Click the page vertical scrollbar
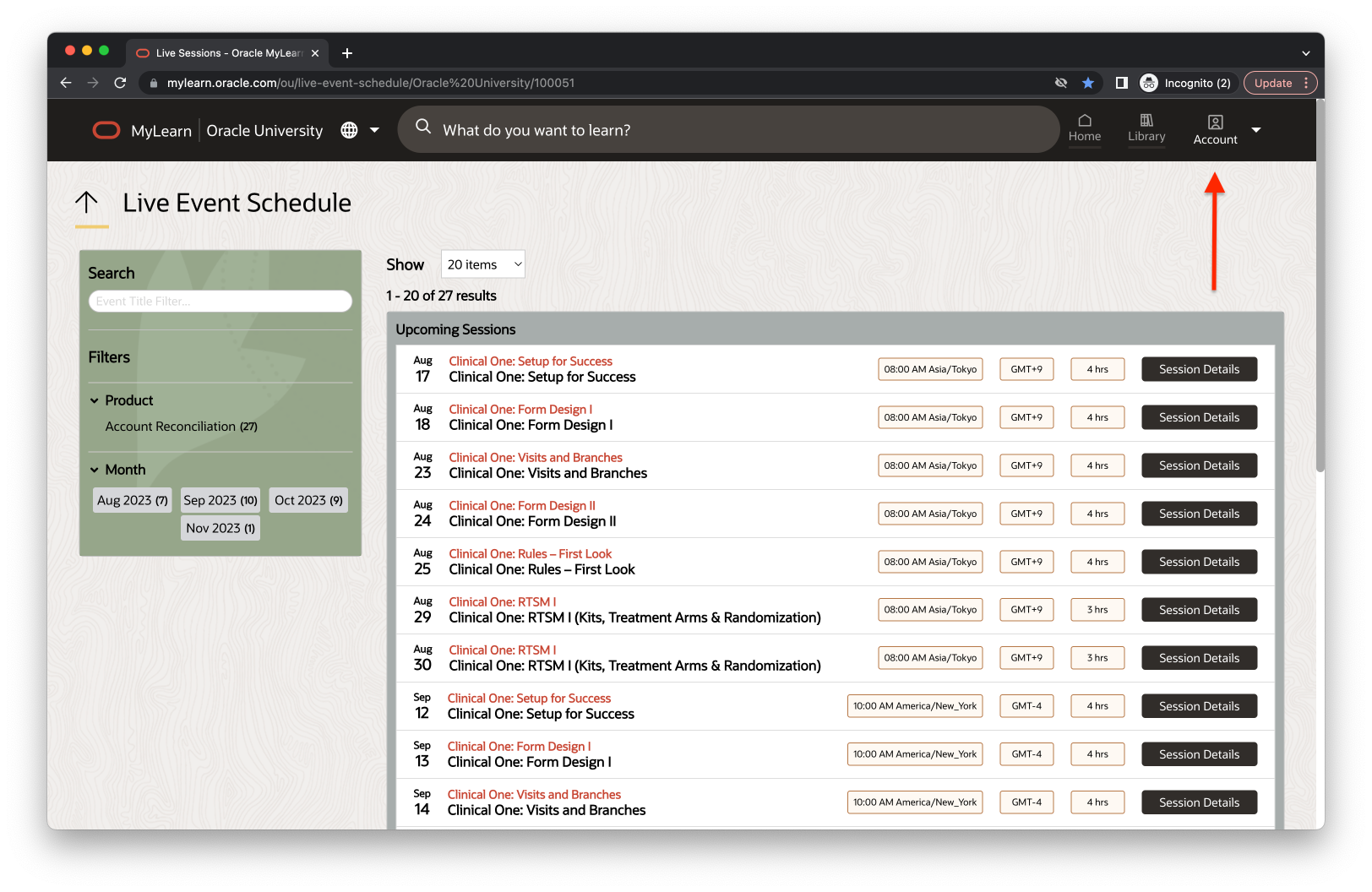 [x=1320, y=287]
